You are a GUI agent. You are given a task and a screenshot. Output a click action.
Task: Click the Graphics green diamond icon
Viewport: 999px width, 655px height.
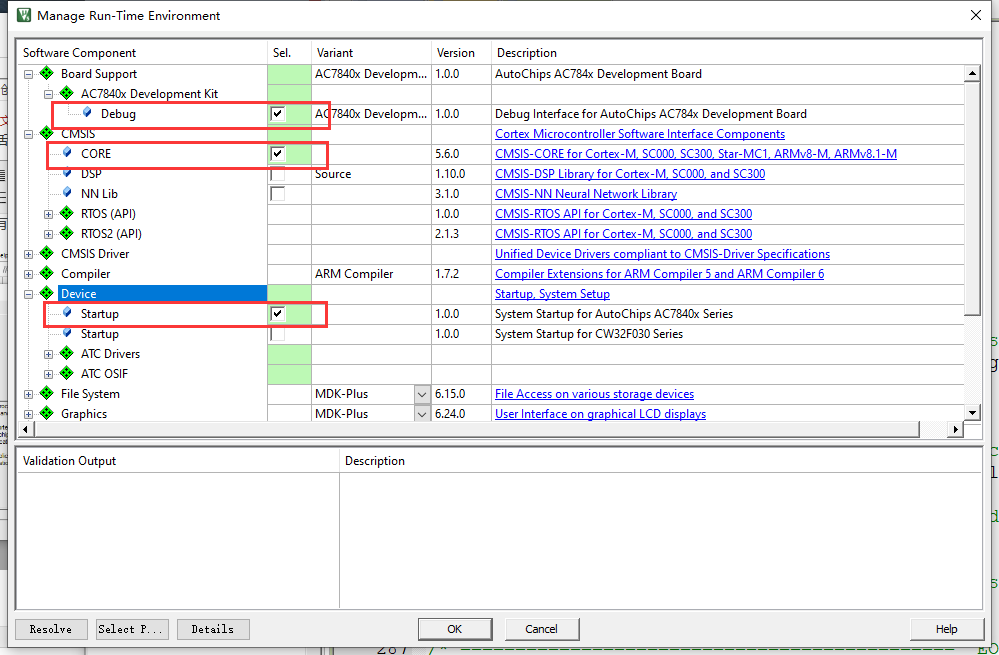coord(47,413)
